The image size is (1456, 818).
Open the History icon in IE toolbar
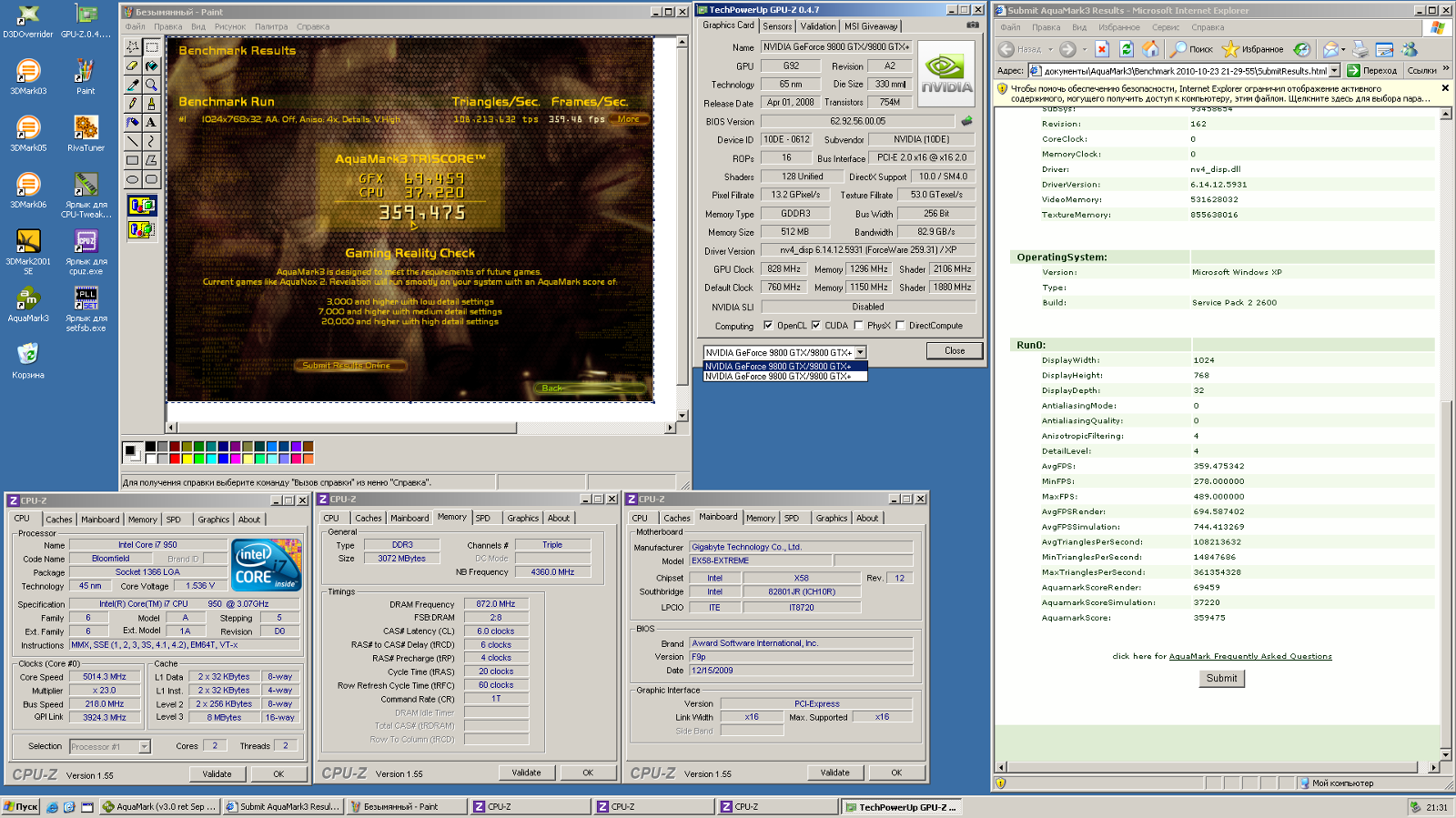(1302, 49)
